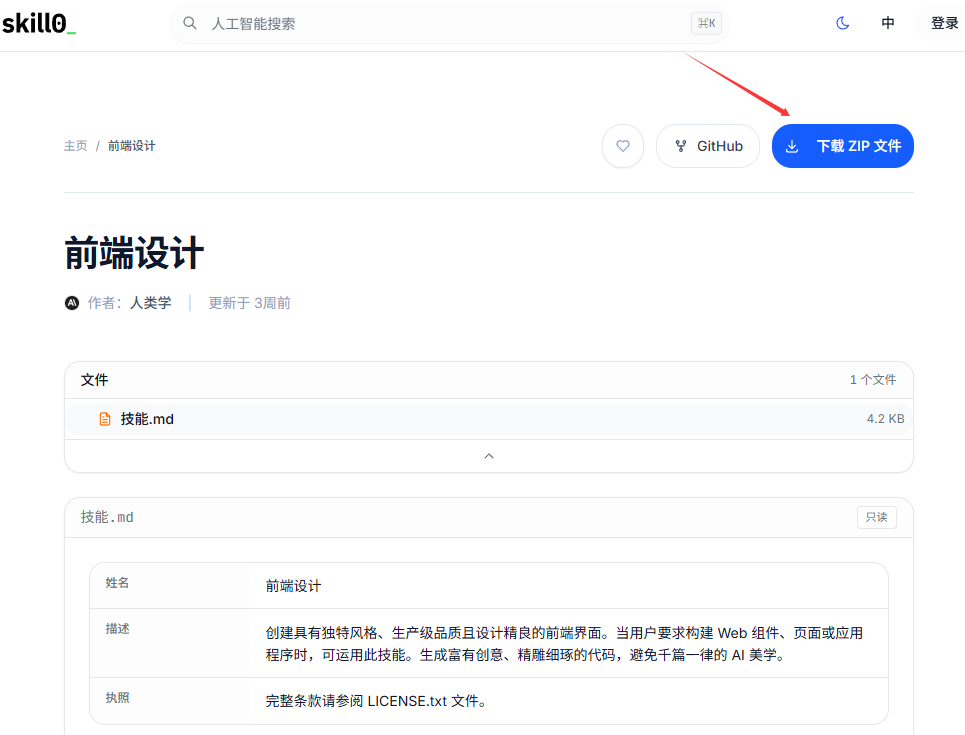Click the download arrow icon

pyautogui.click(x=792, y=146)
